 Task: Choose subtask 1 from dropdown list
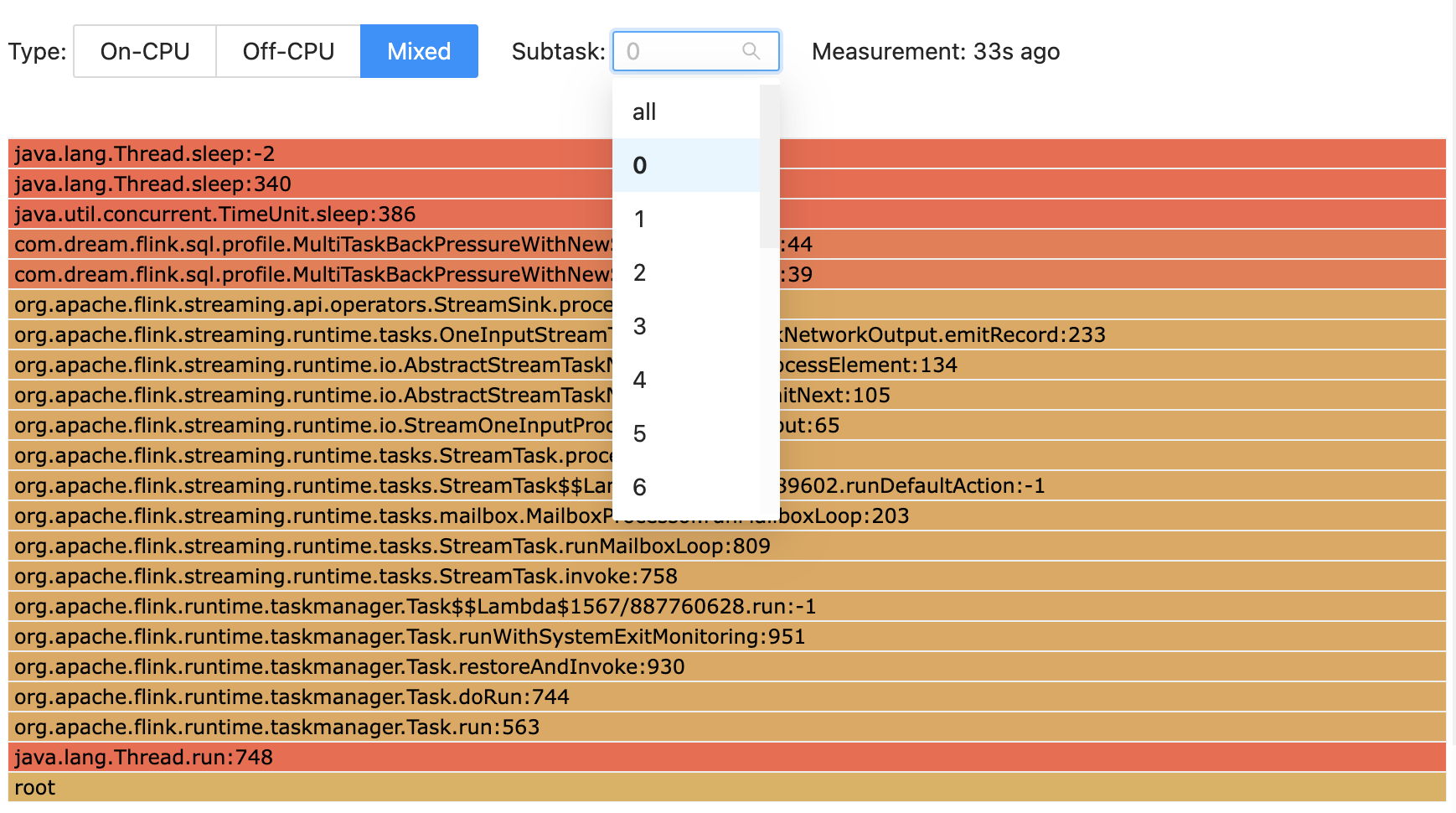[686, 219]
